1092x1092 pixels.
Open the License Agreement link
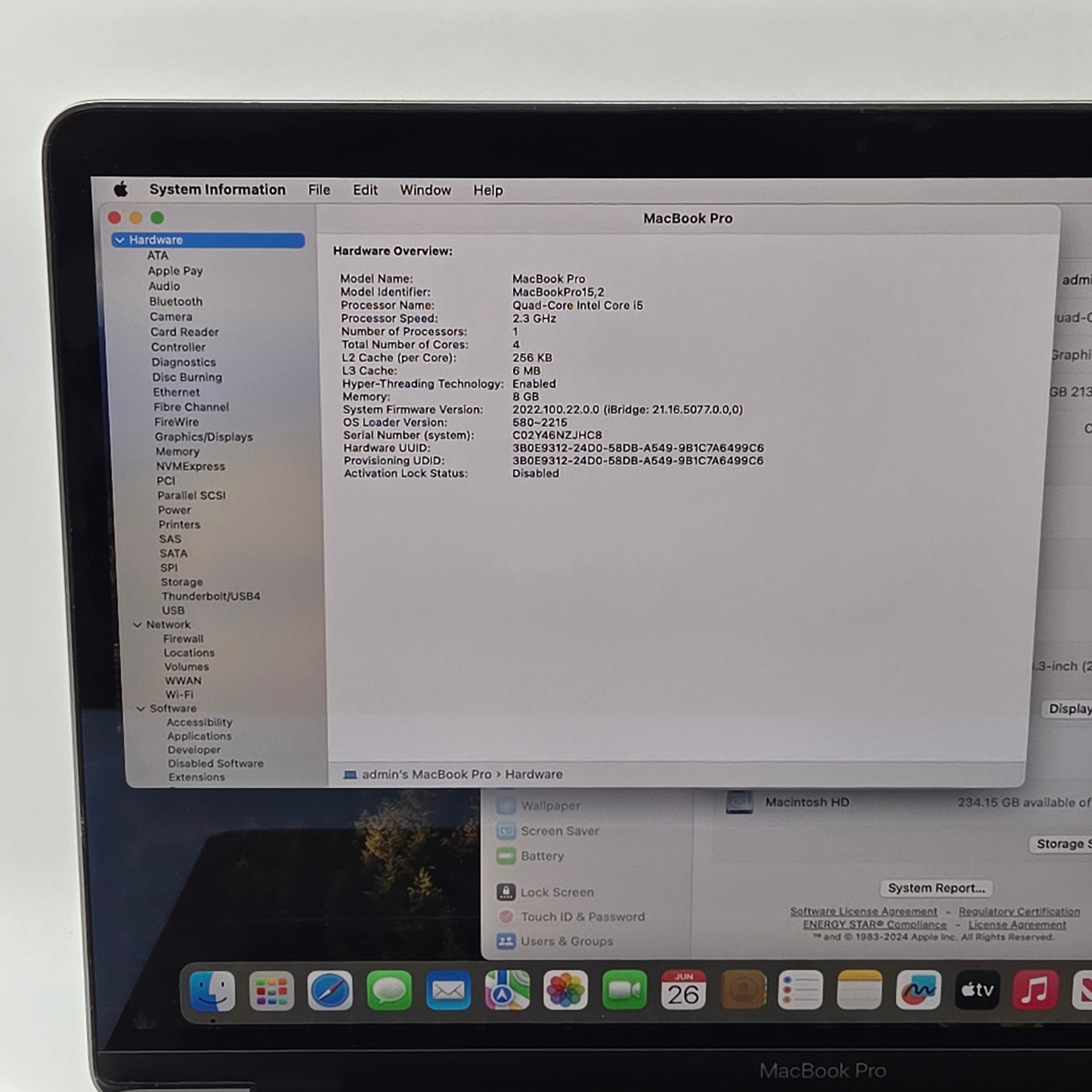point(1017,924)
